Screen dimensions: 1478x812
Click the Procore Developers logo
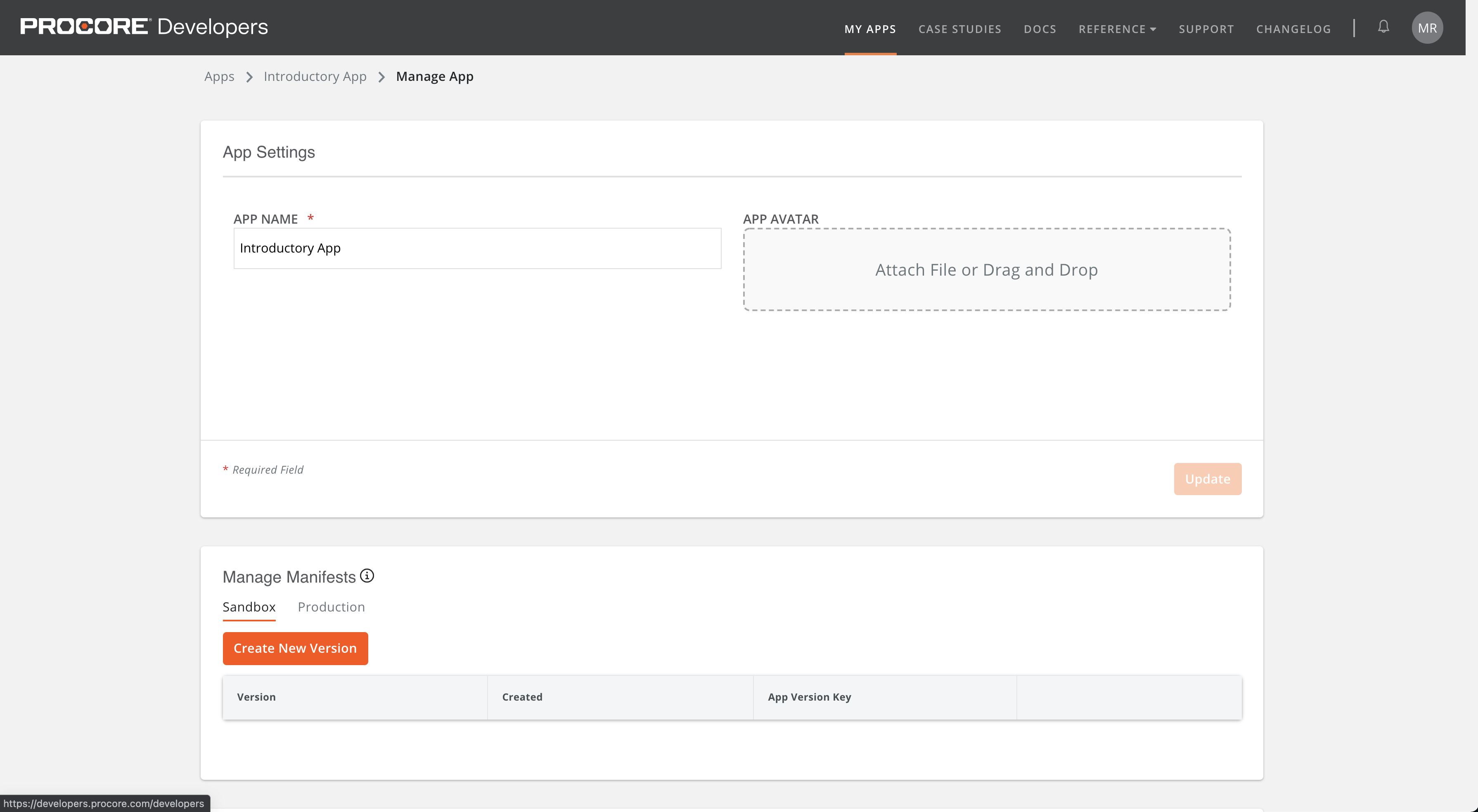144,27
